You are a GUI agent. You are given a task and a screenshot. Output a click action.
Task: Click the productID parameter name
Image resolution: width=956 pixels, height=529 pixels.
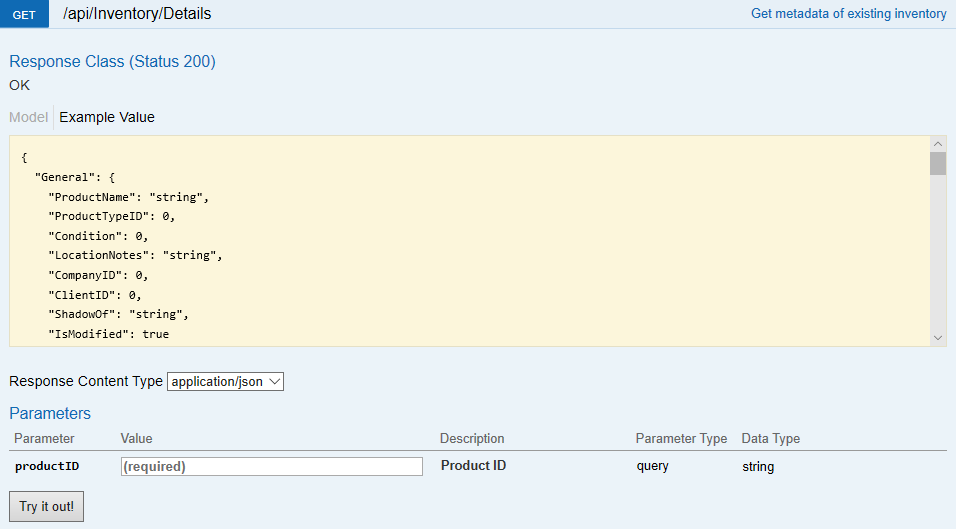click(x=47, y=466)
